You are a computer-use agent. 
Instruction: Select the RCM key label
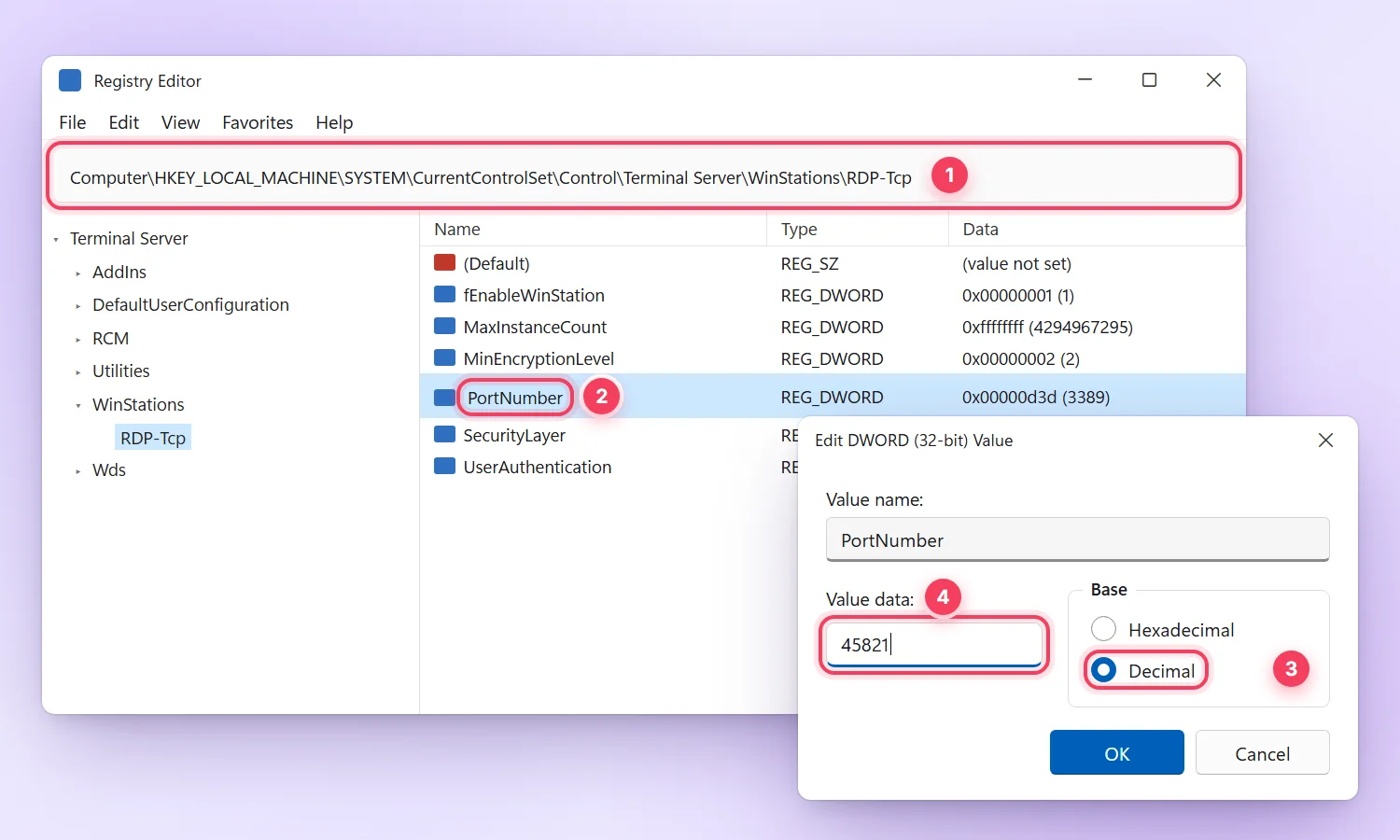[x=110, y=338]
